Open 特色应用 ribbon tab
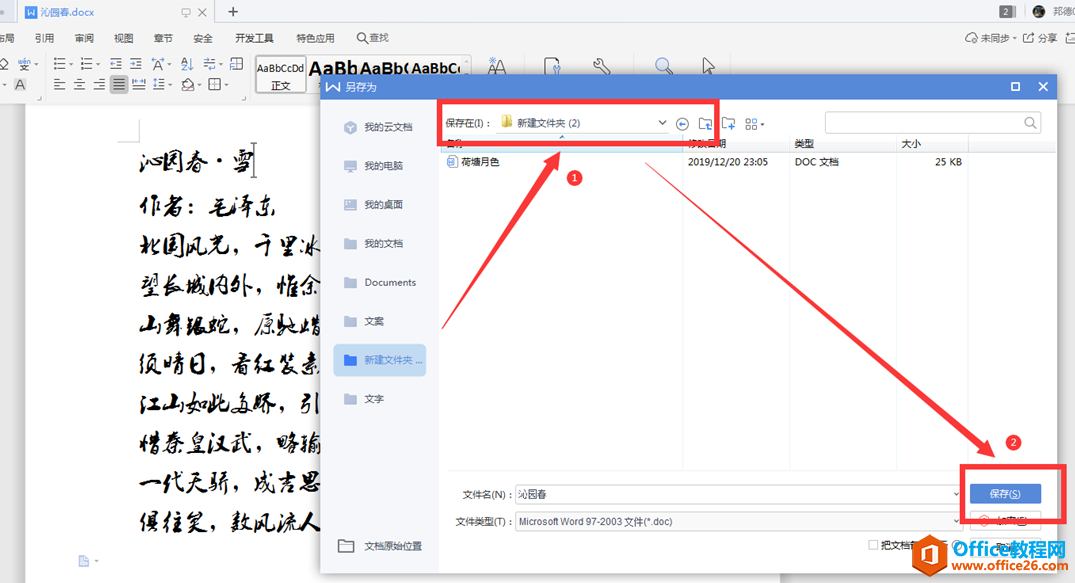Image resolution: width=1075 pixels, height=583 pixels. coord(315,38)
